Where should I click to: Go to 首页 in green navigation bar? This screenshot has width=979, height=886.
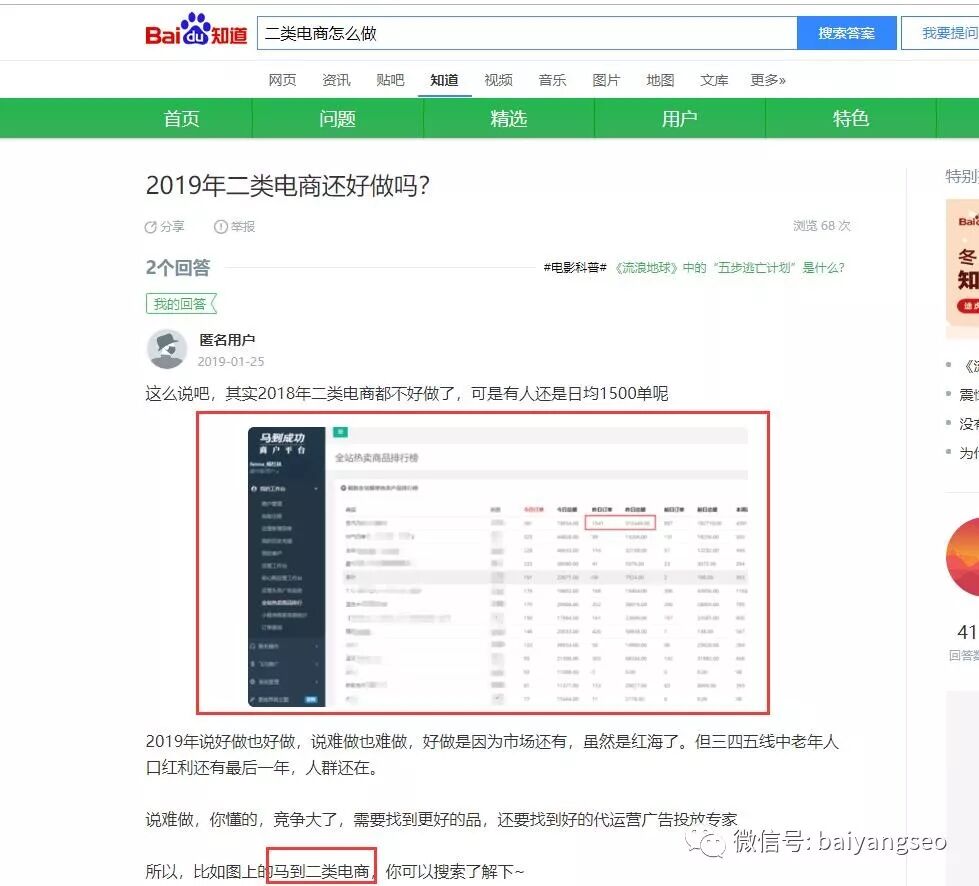point(181,118)
